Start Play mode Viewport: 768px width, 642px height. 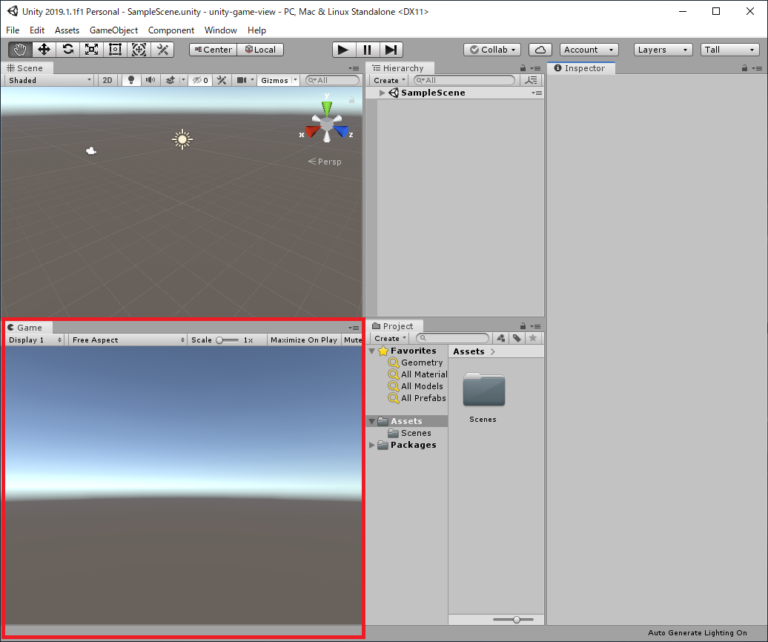(x=343, y=49)
